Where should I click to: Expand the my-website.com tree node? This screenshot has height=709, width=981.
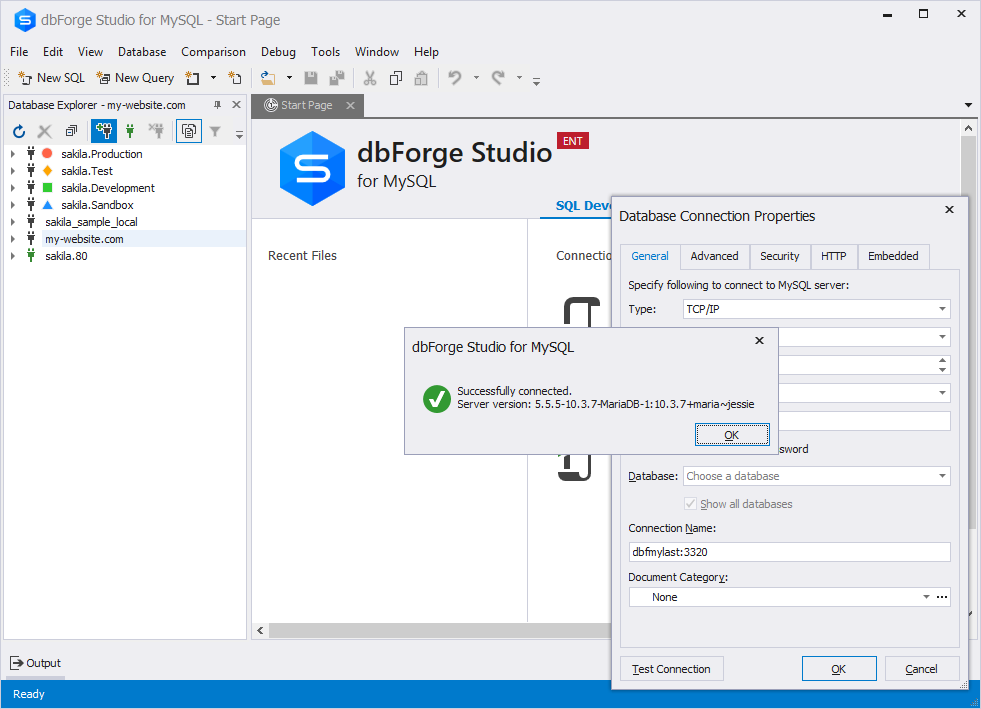pyautogui.click(x=13, y=238)
